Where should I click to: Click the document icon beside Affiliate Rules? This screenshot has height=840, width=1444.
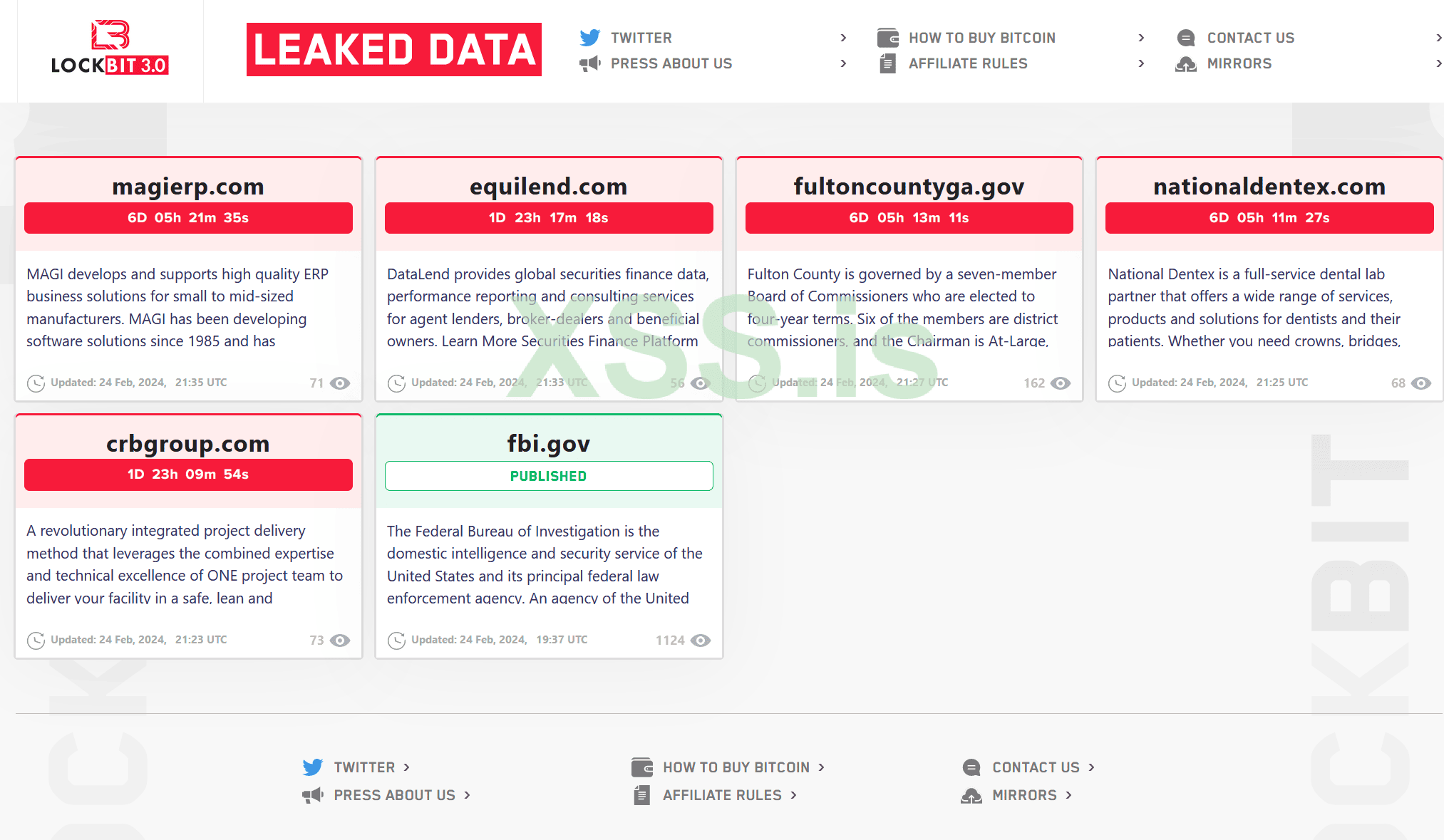tap(887, 64)
